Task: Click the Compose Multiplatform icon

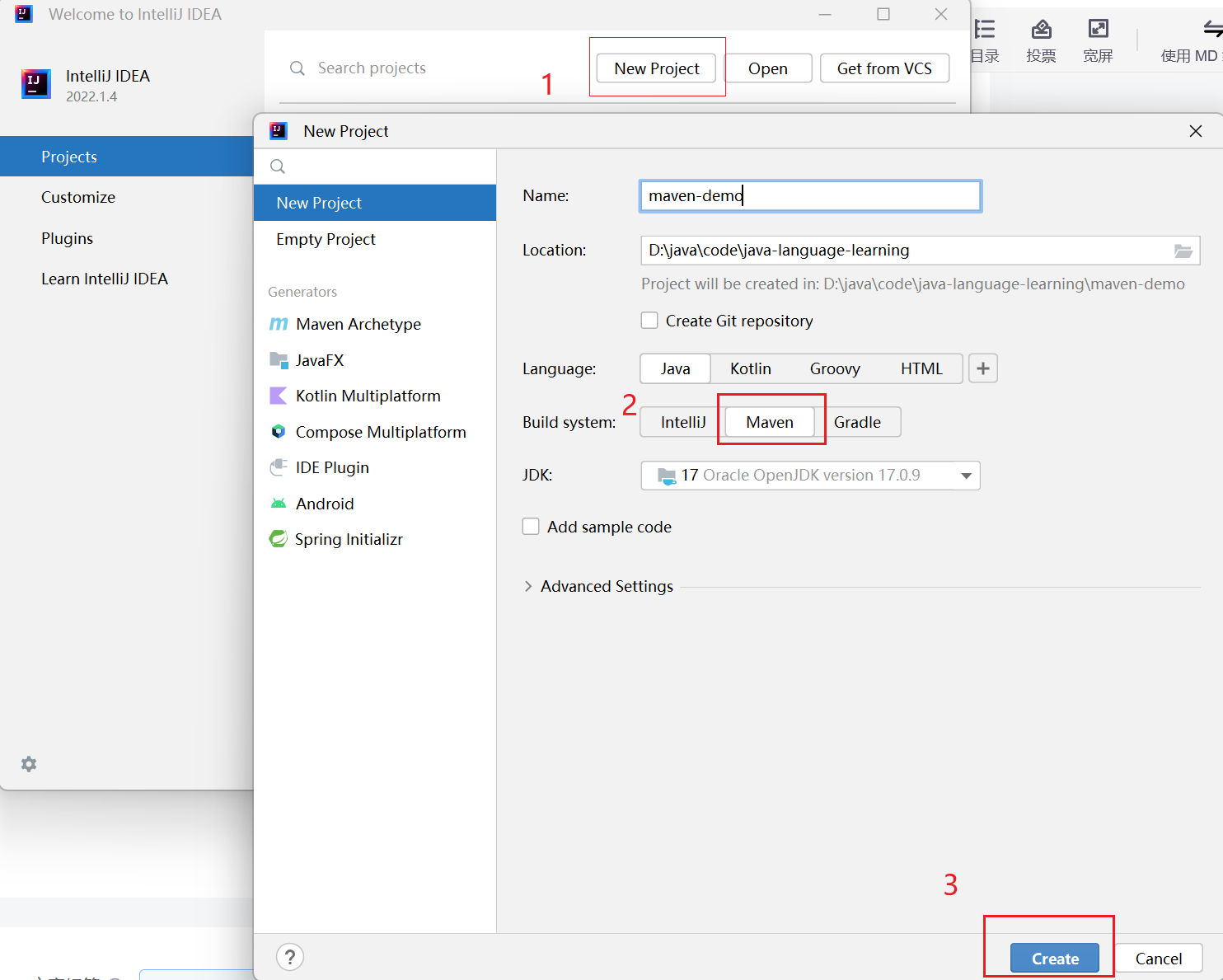Action: [279, 431]
